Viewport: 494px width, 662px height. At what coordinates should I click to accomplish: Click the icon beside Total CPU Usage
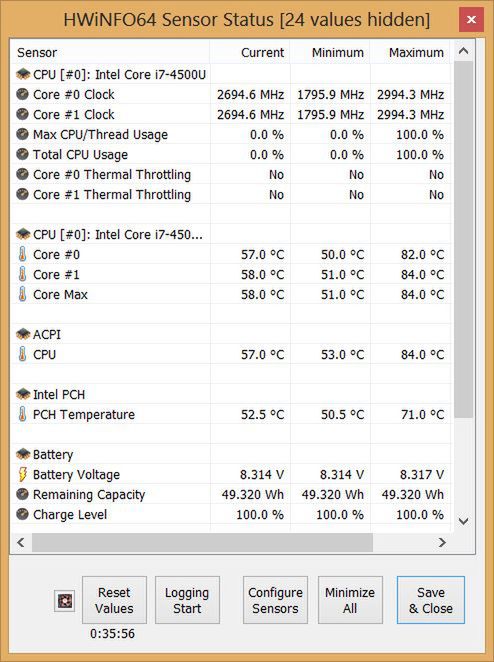(x=22, y=155)
